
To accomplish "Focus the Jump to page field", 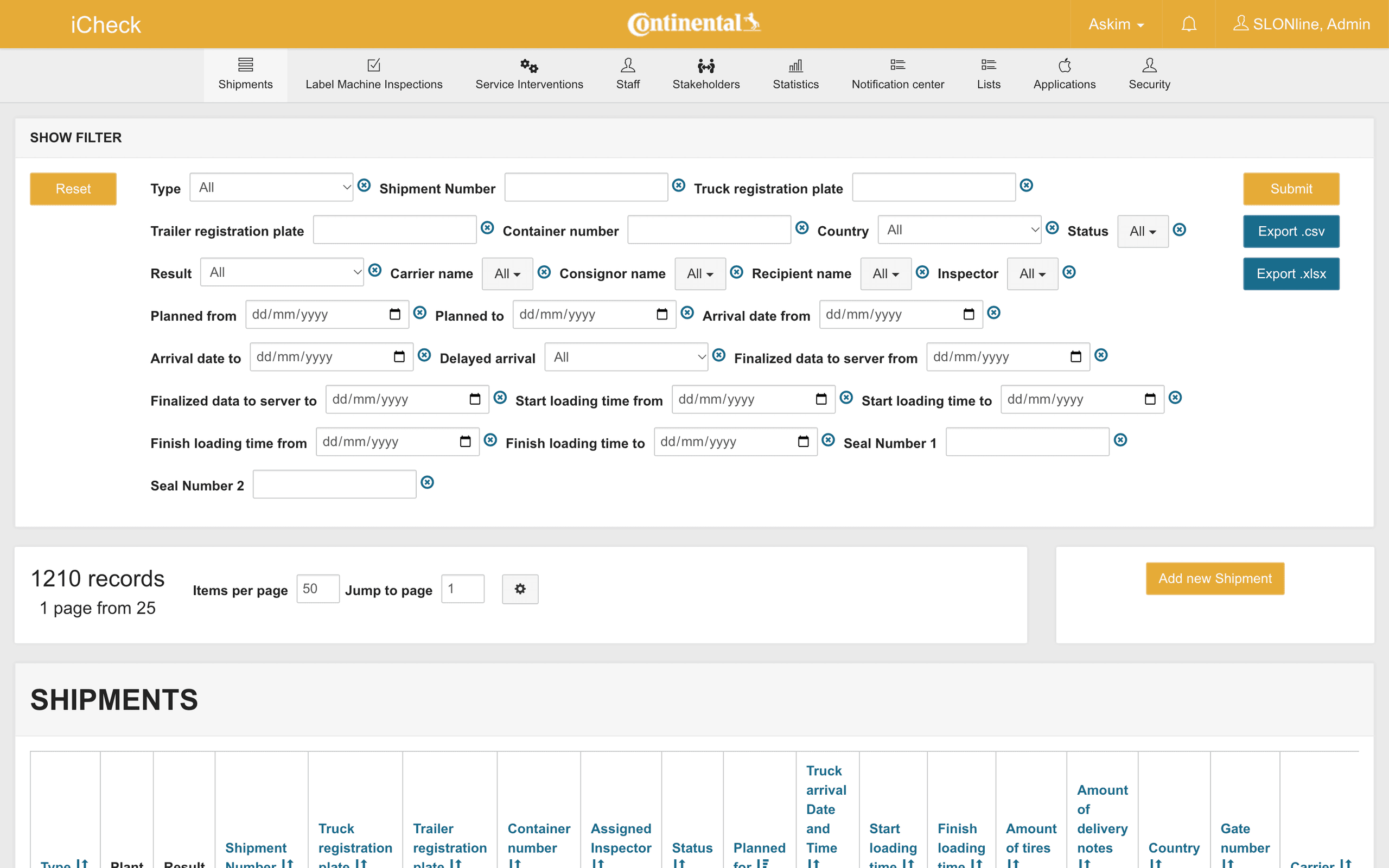I will [x=463, y=589].
